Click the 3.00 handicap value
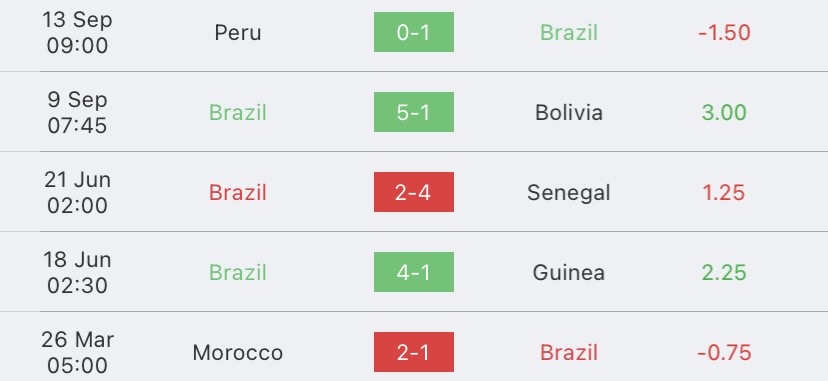Image resolution: width=828 pixels, height=381 pixels. pos(724,112)
